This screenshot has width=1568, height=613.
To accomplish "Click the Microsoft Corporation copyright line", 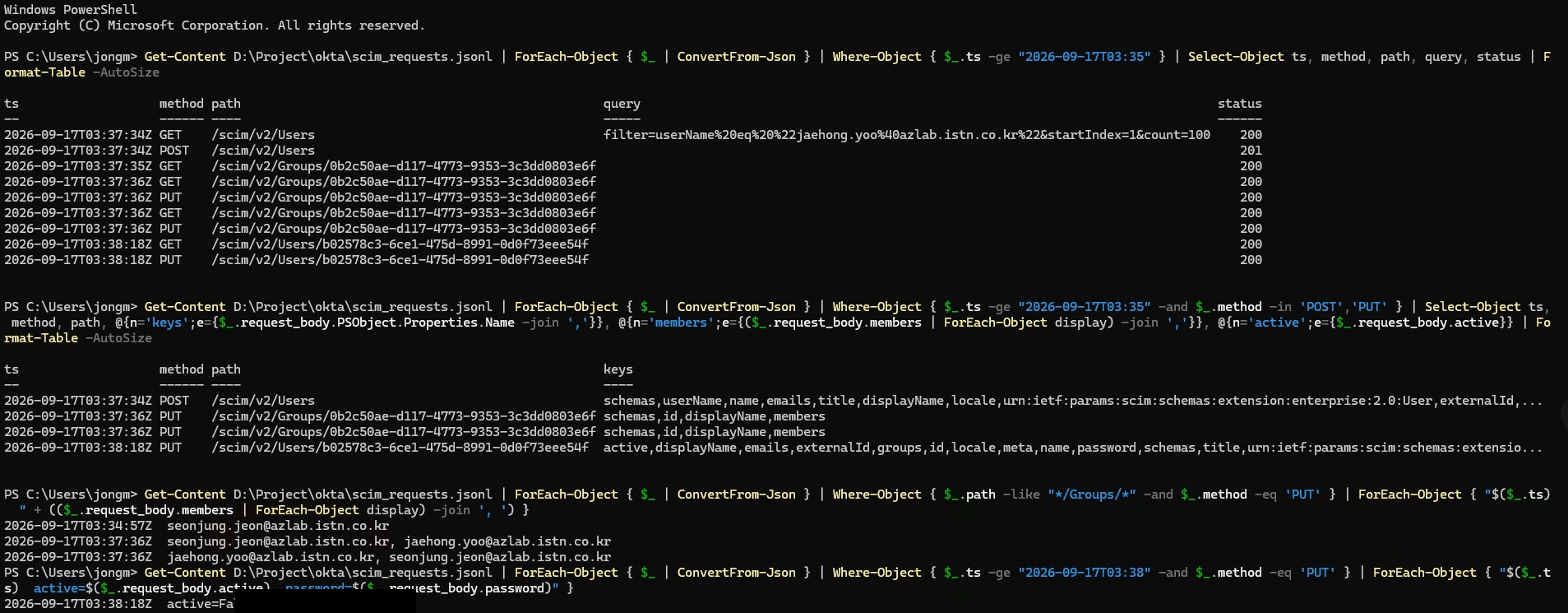I will [214, 26].
